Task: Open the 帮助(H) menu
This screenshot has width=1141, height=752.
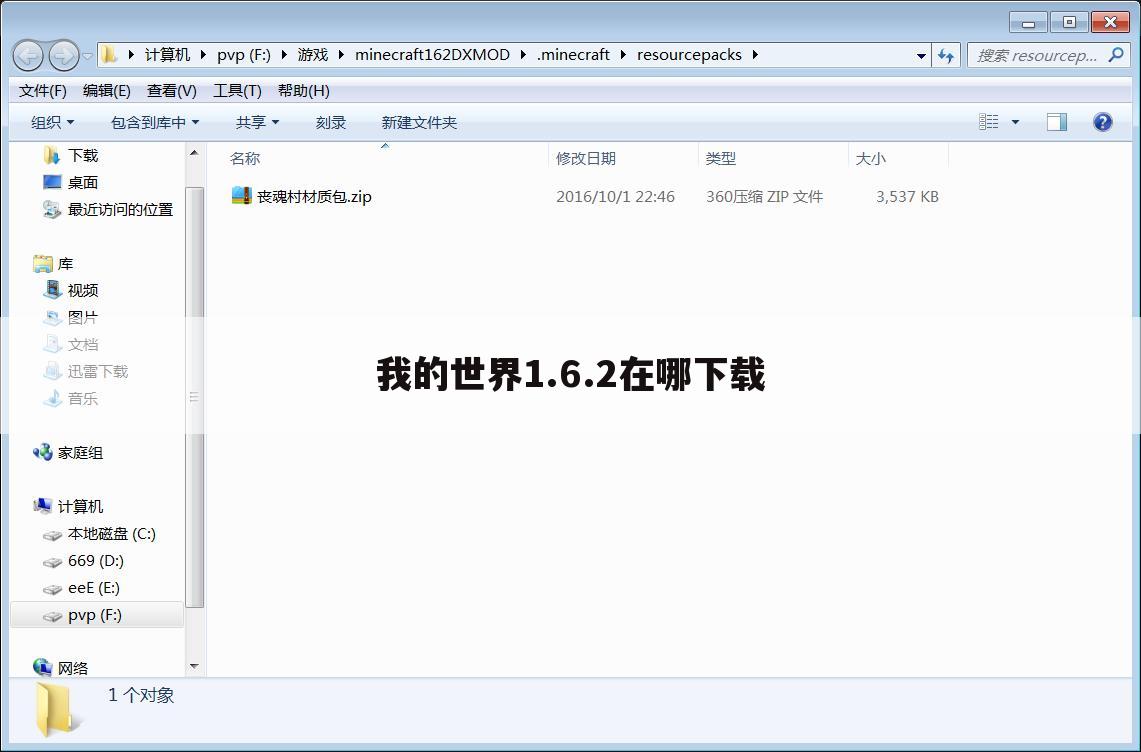Action: pyautogui.click(x=303, y=91)
